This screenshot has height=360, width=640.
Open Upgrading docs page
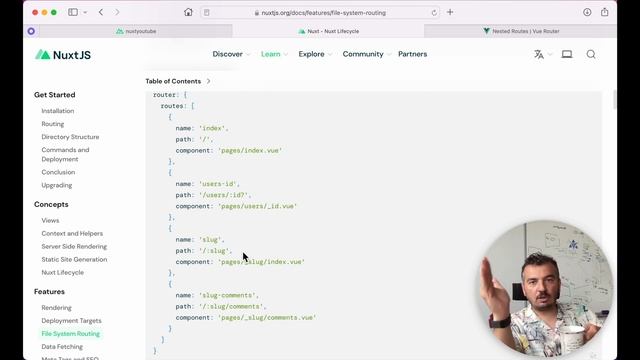[57, 185]
